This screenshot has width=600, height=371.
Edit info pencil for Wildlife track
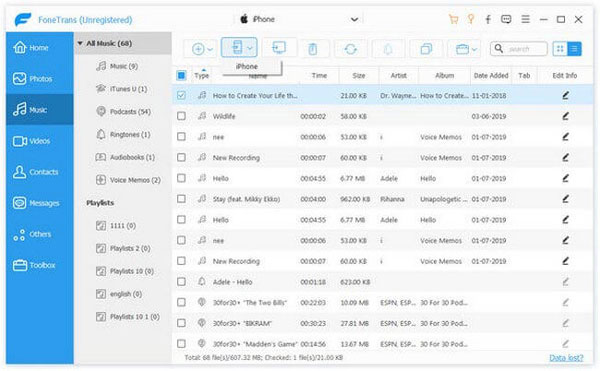pyautogui.click(x=565, y=116)
